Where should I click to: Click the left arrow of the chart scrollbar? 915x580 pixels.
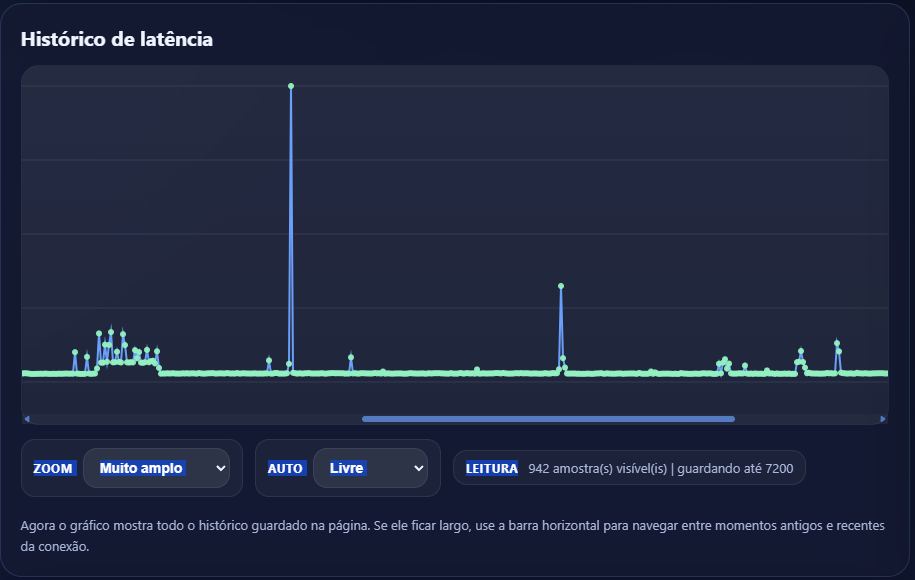pyautogui.click(x=27, y=419)
